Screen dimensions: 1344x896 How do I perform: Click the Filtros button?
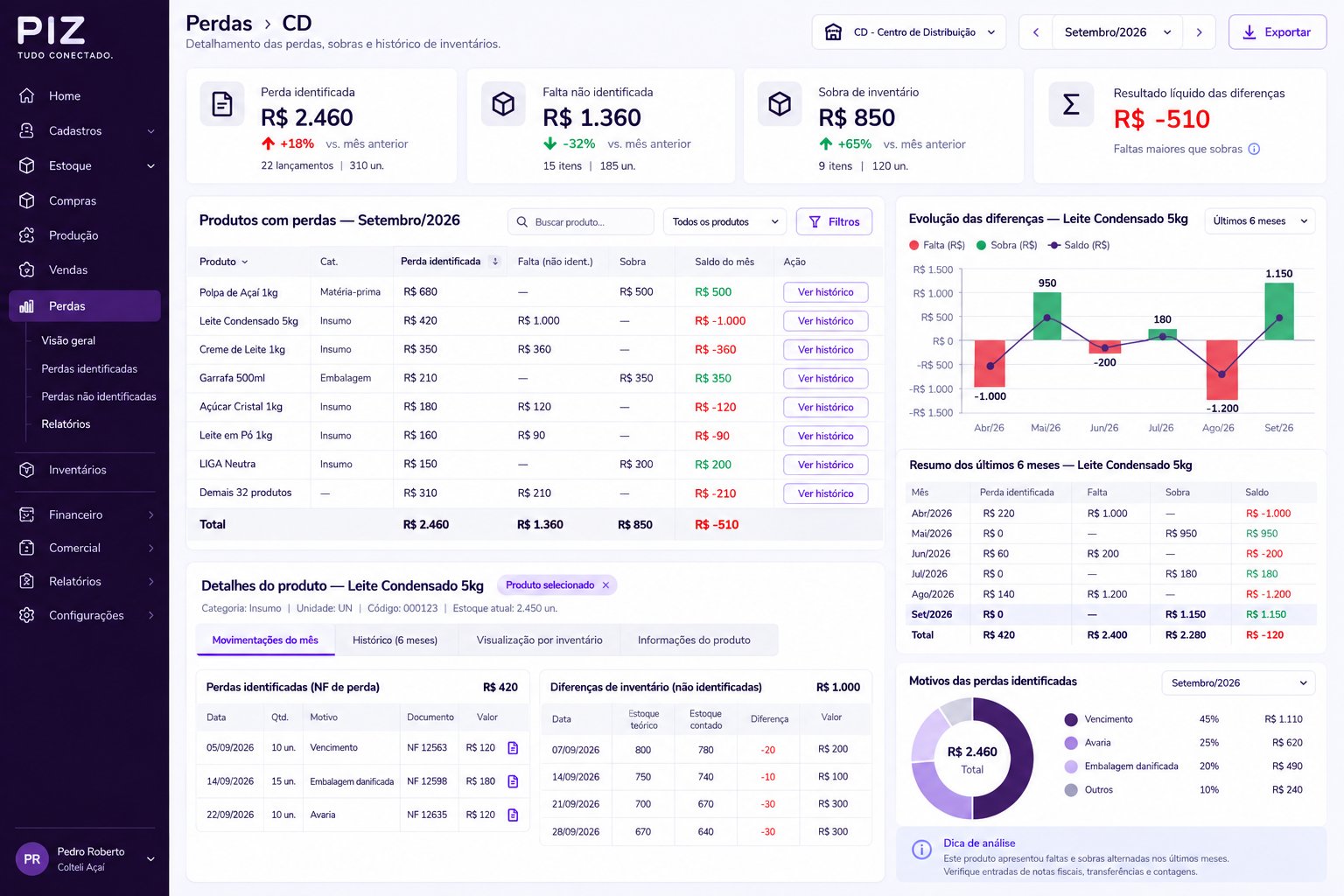(x=834, y=222)
